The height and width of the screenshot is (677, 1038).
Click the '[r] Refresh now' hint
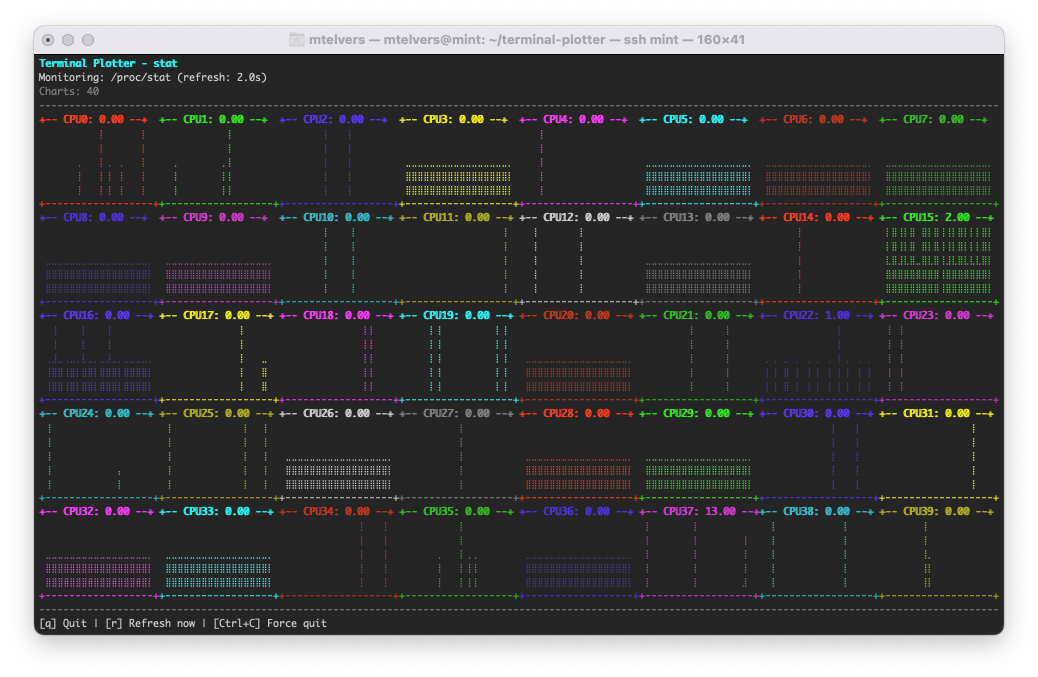pyautogui.click(x=150, y=623)
